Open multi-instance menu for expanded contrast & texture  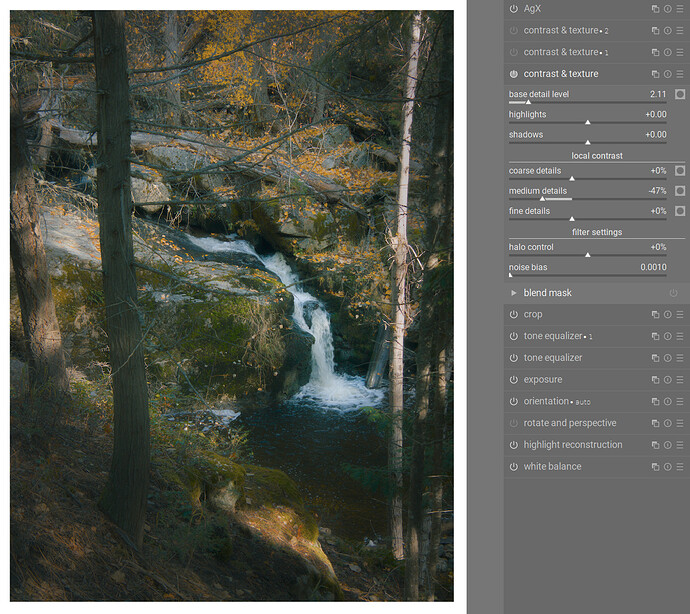[655, 74]
